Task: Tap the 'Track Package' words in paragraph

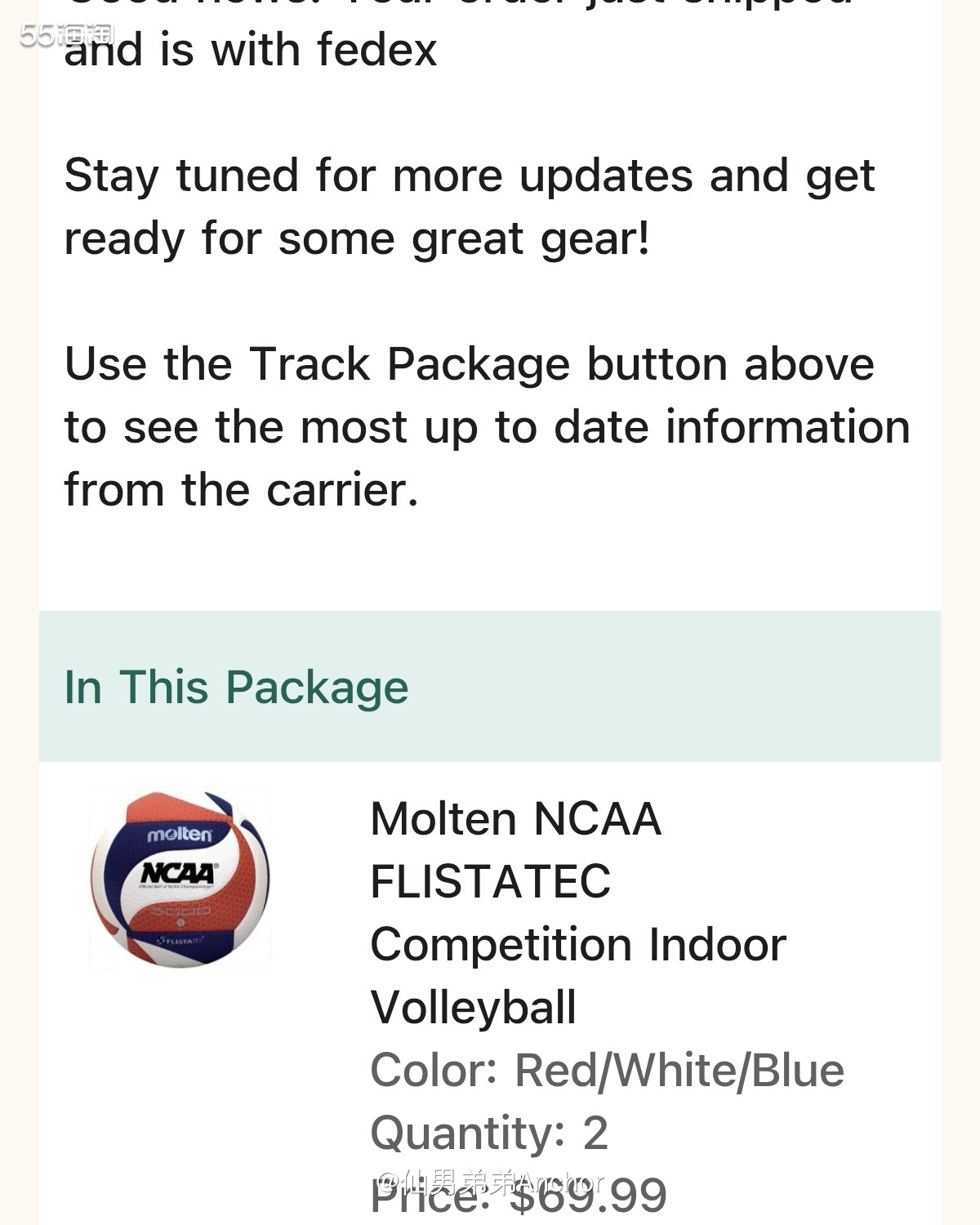Action: click(x=409, y=363)
